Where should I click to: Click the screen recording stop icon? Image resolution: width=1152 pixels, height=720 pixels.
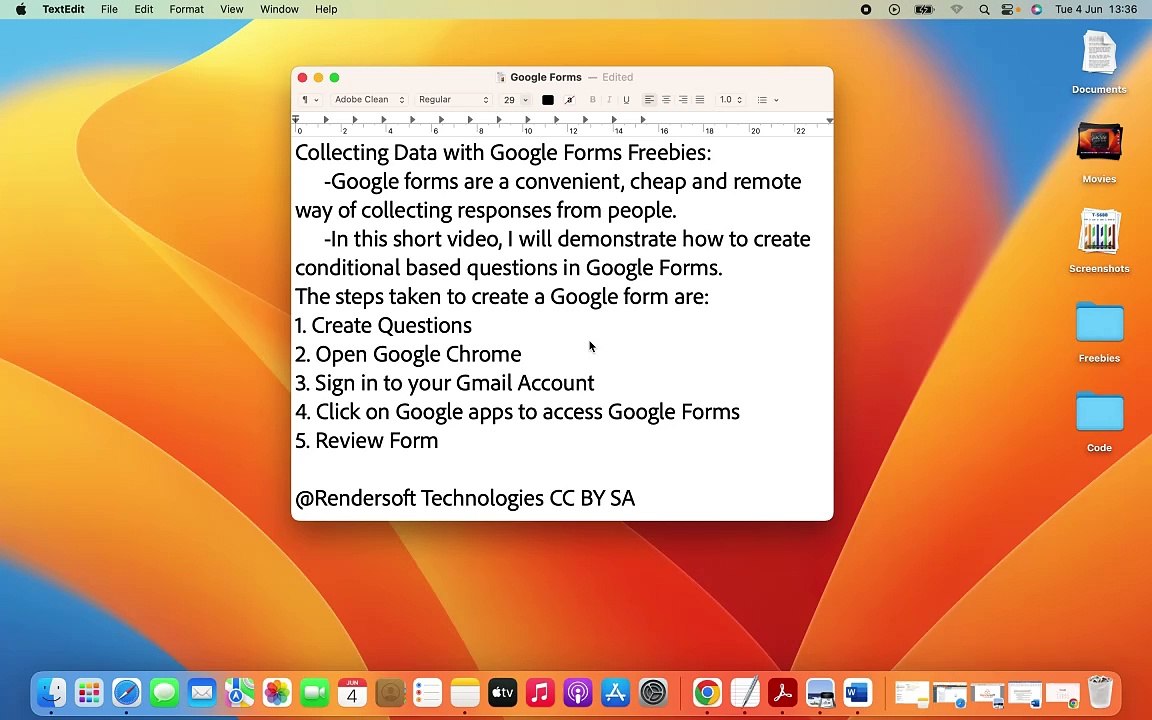coord(865,10)
